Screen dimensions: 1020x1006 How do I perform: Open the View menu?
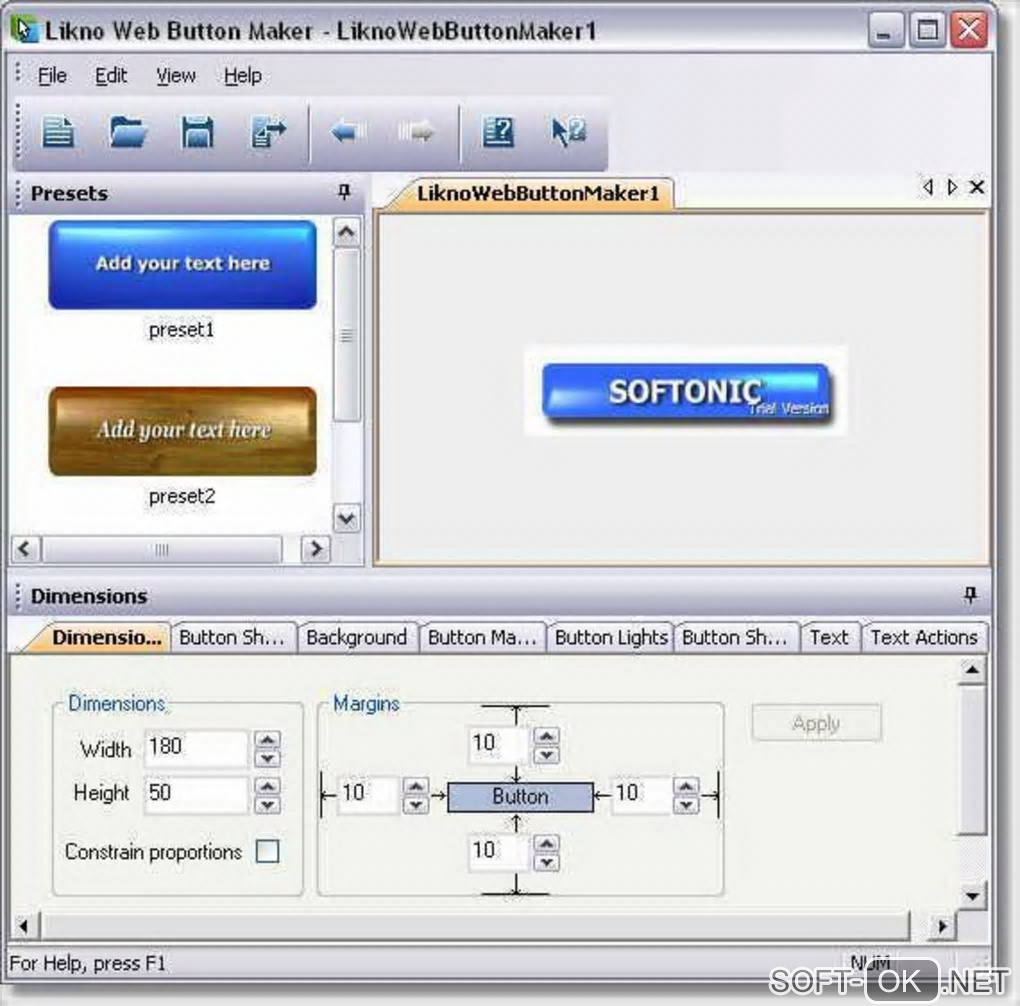click(x=176, y=76)
